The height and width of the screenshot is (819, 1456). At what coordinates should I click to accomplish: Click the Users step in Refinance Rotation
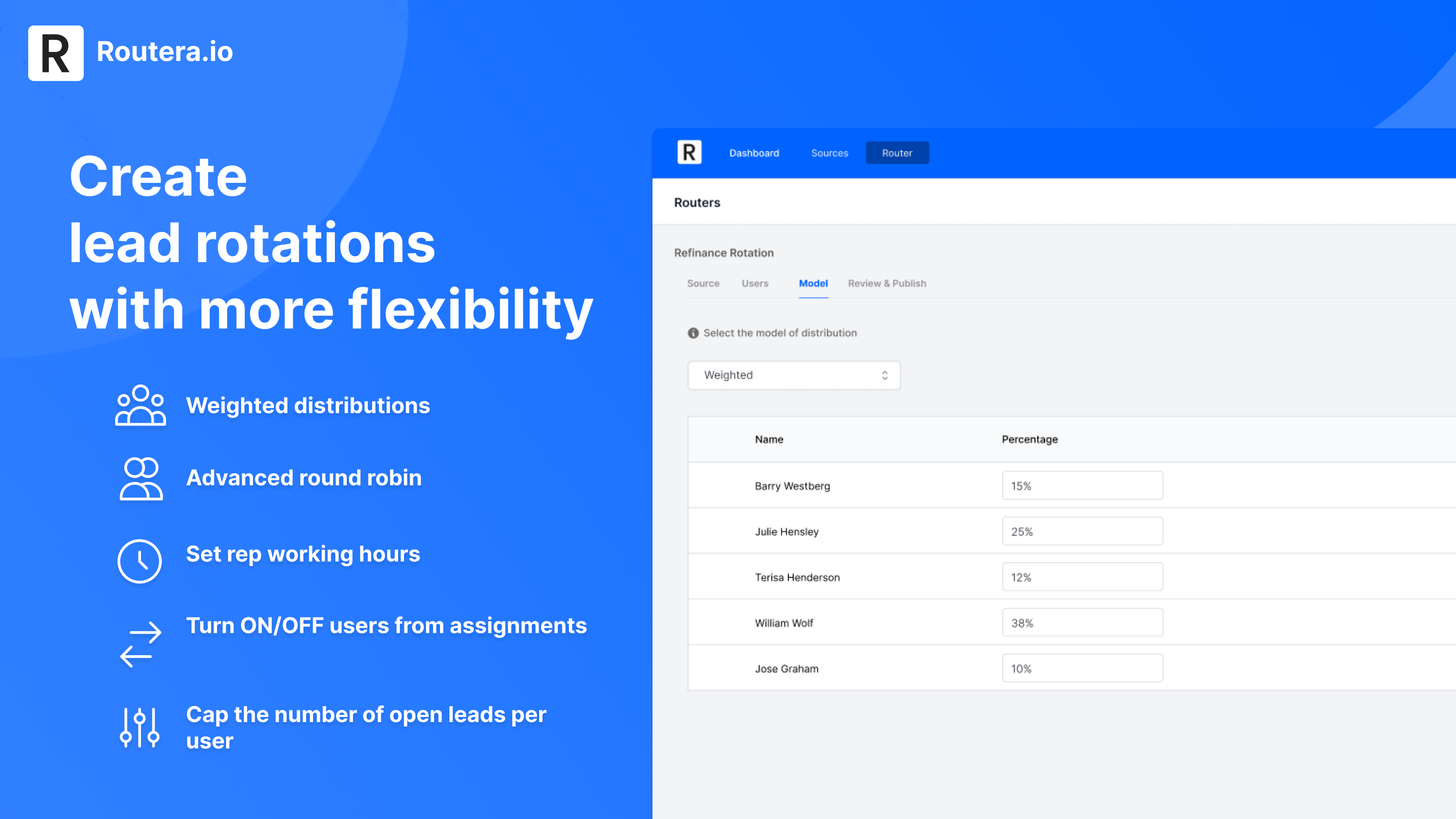[x=755, y=283]
